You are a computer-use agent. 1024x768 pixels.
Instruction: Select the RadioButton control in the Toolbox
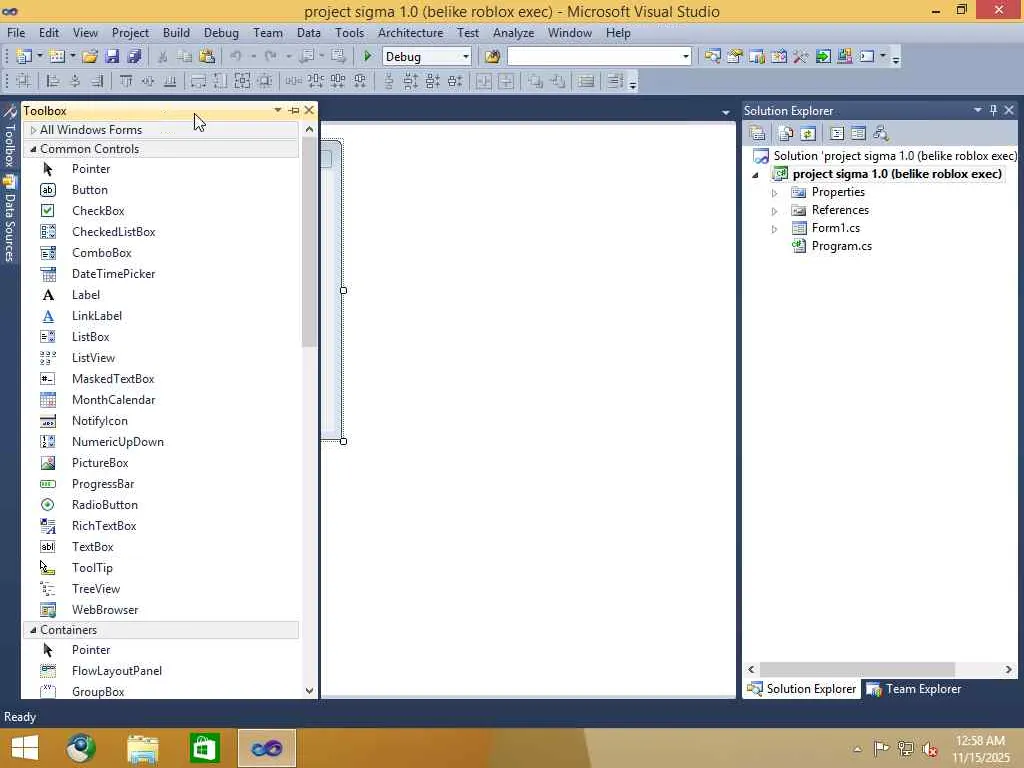coord(104,505)
